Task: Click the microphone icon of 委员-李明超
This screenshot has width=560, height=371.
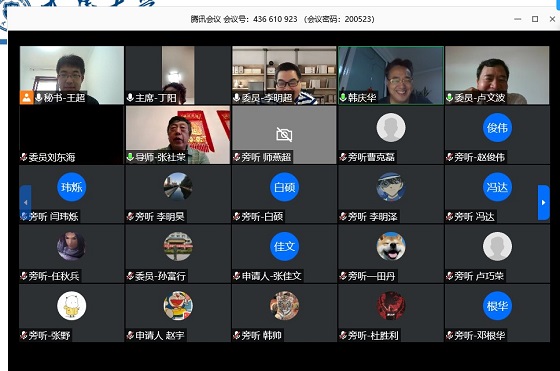Action: (236, 97)
